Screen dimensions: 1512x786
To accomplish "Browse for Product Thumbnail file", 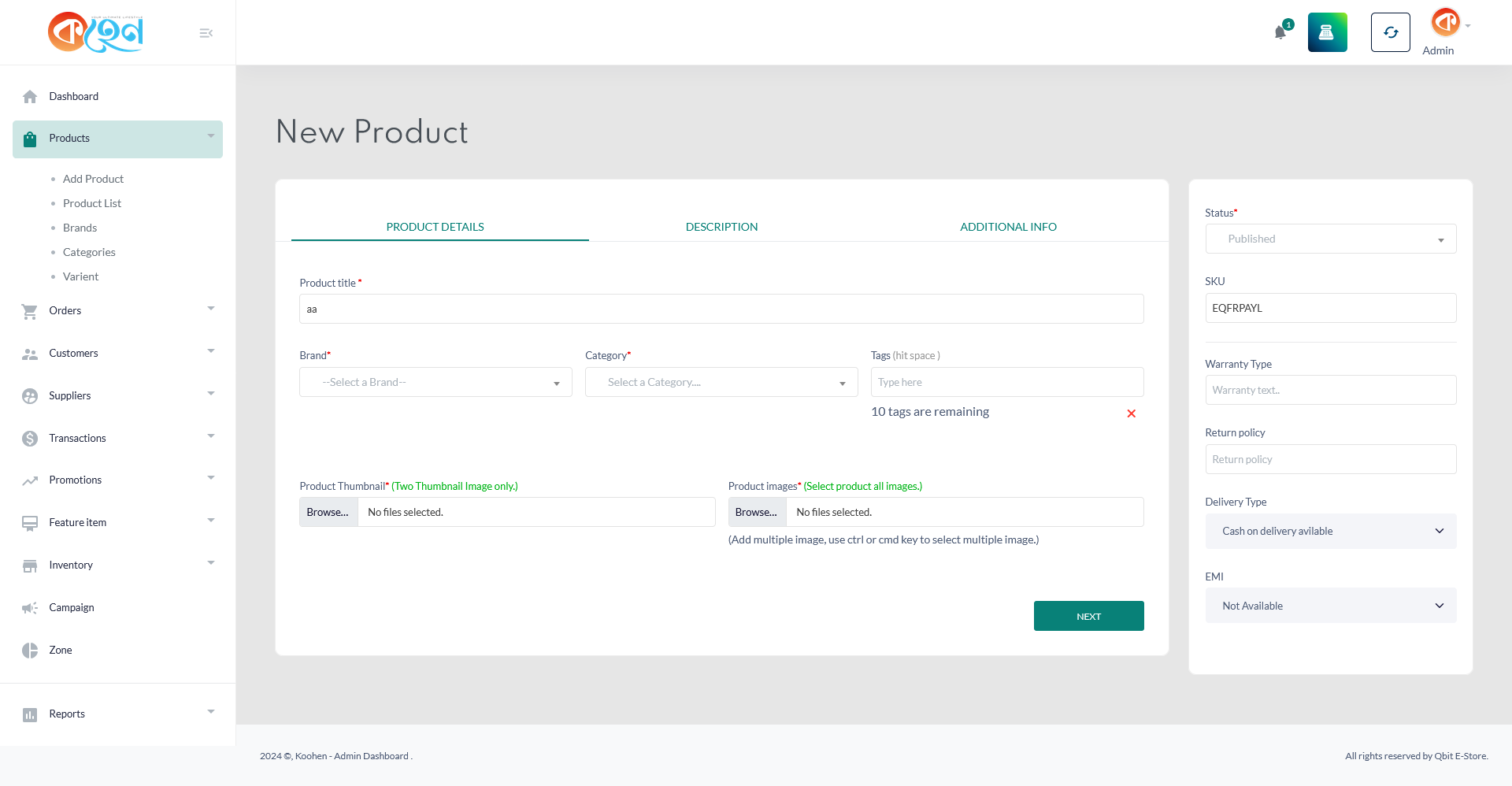I will pyautogui.click(x=328, y=512).
